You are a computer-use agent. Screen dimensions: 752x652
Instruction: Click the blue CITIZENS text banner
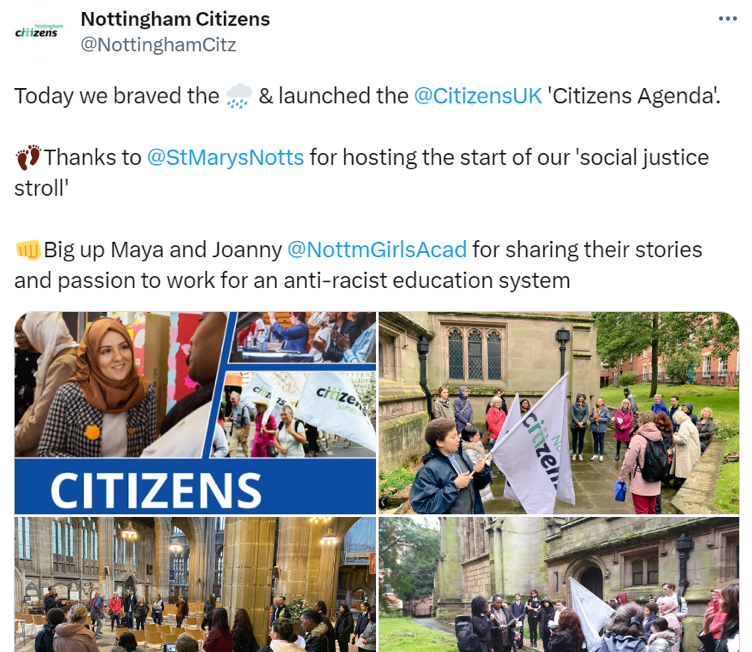(x=195, y=486)
